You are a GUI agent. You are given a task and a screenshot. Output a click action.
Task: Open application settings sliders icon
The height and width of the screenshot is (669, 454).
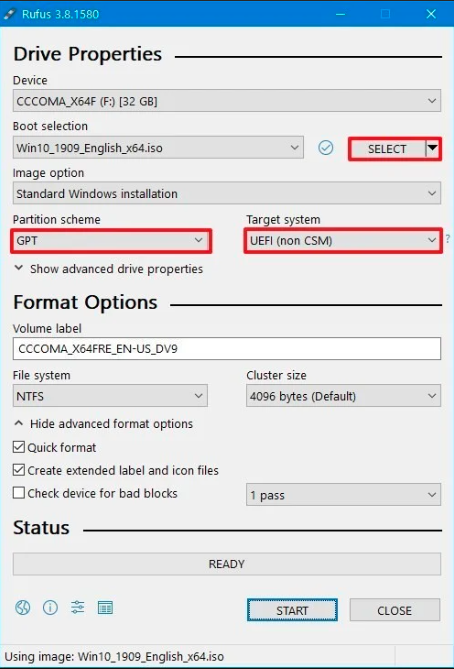point(78,607)
